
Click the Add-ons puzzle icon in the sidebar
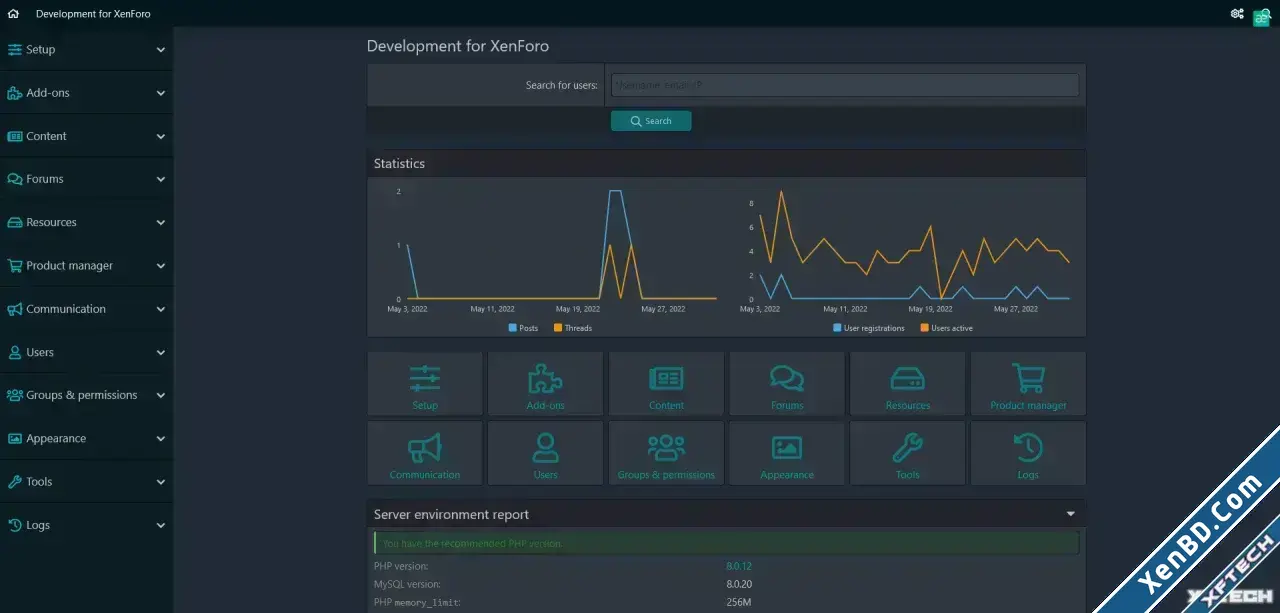click(15, 93)
